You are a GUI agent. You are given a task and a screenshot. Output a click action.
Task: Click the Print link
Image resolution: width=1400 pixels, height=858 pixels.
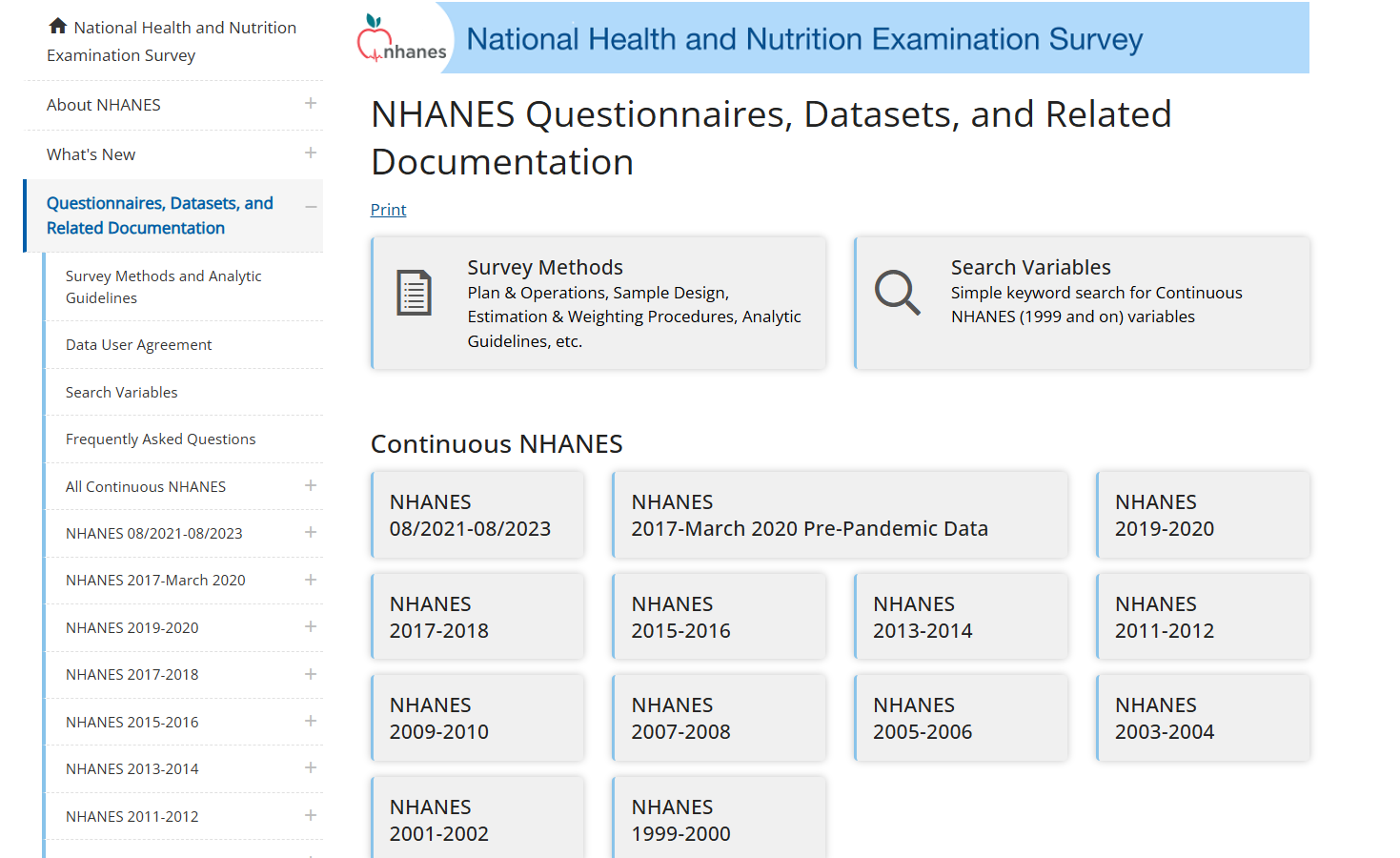pyautogui.click(x=388, y=210)
